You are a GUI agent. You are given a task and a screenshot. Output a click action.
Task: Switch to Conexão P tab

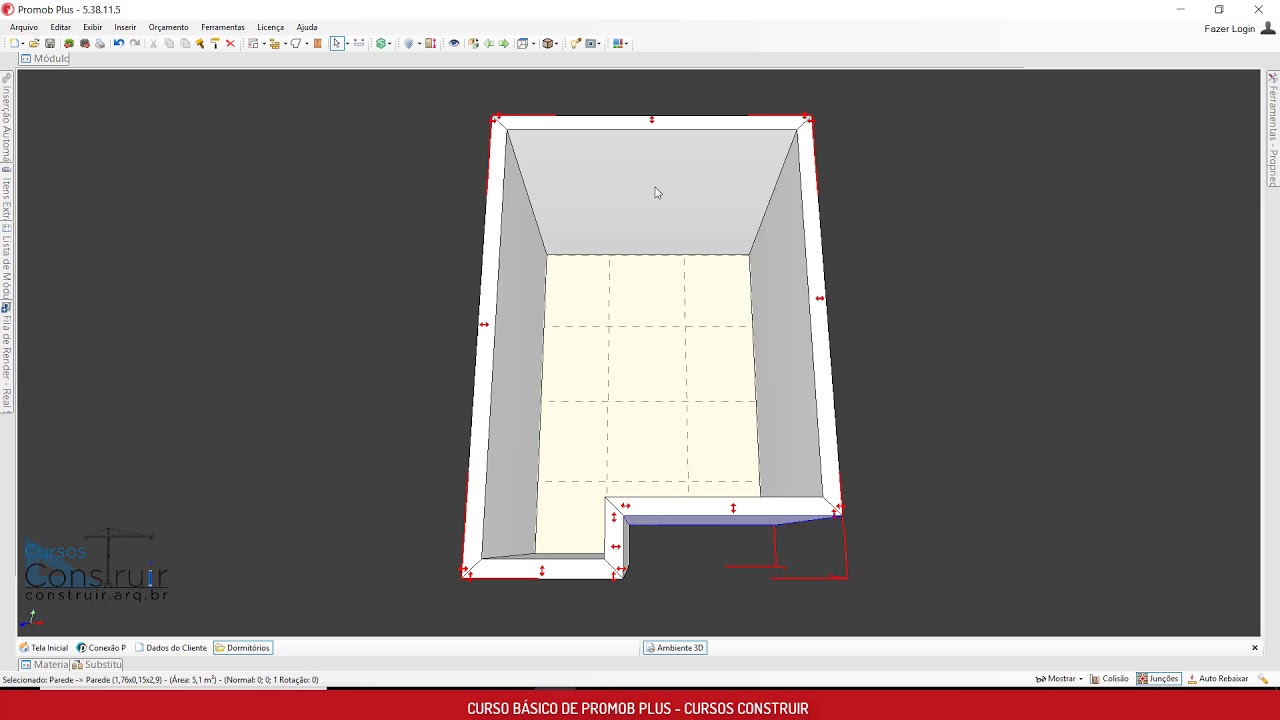(101, 648)
